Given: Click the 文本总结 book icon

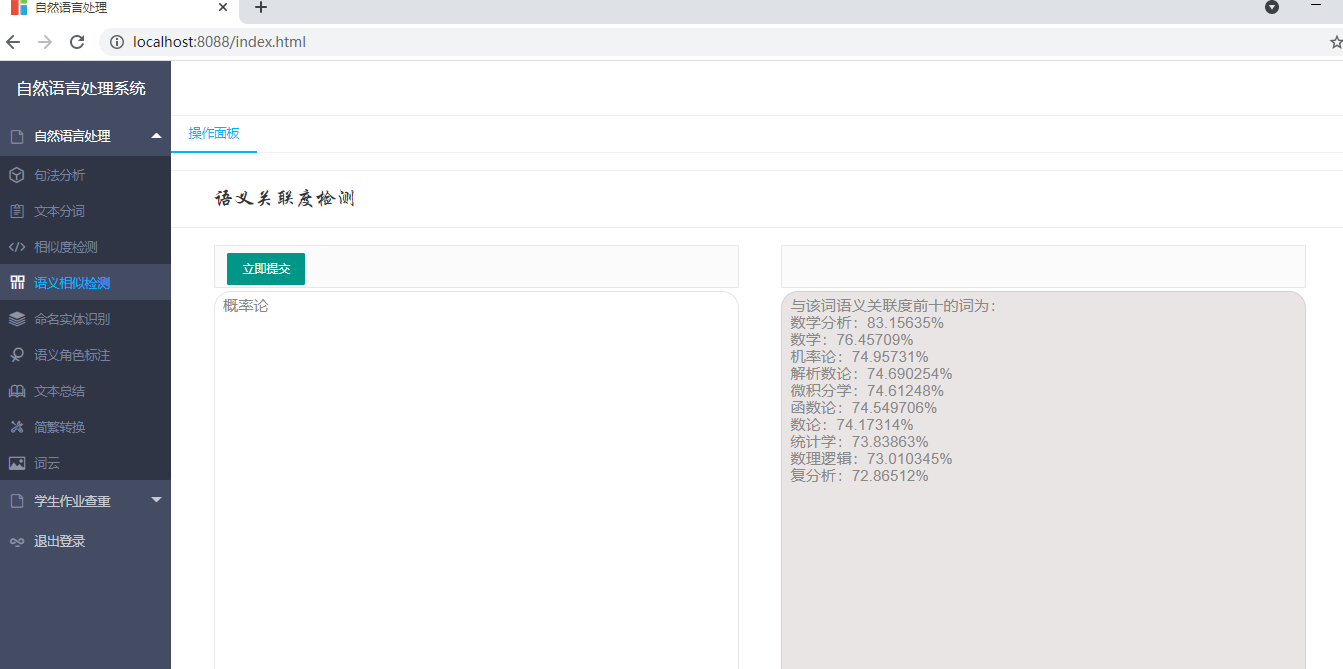Looking at the screenshot, I should [16, 391].
